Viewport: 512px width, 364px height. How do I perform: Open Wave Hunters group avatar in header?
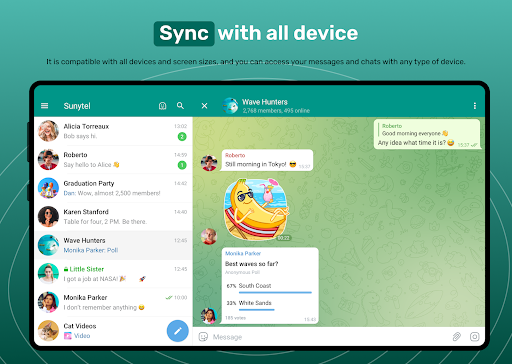pos(230,106)
